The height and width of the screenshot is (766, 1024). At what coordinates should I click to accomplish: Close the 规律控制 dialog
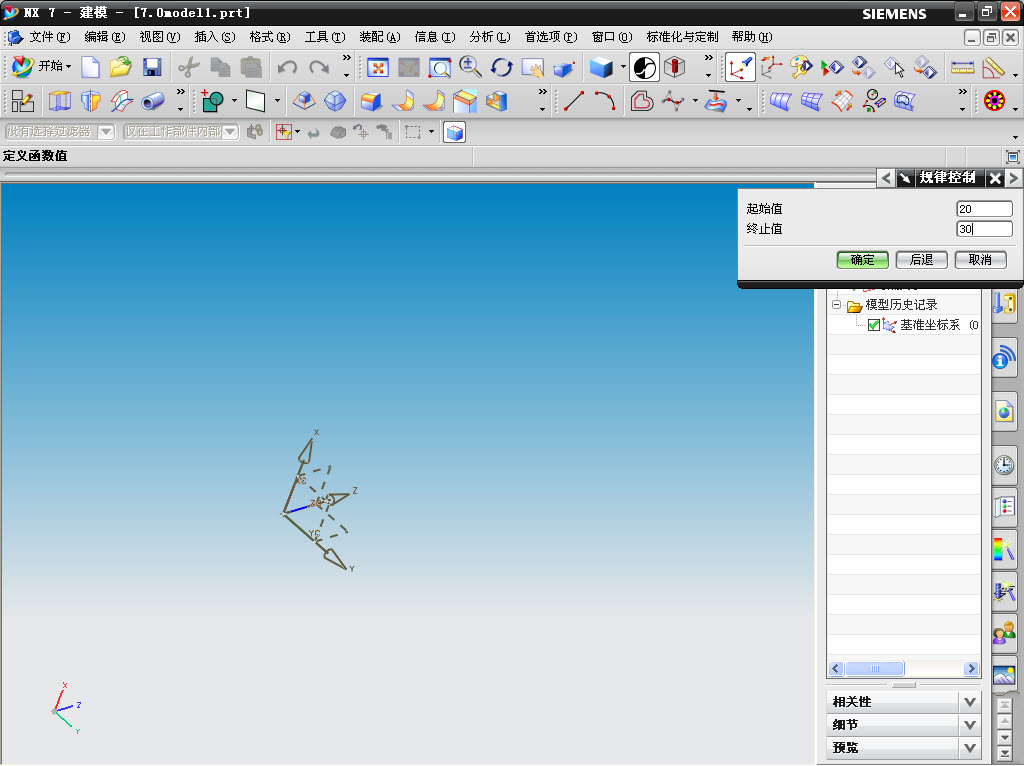point(995,178)
